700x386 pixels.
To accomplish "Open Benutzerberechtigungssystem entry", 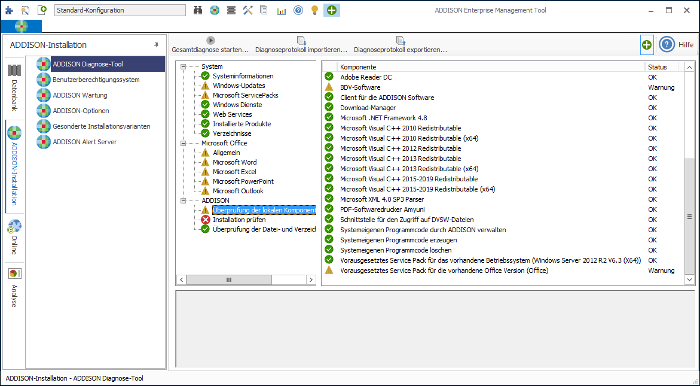I will [96, 80].
